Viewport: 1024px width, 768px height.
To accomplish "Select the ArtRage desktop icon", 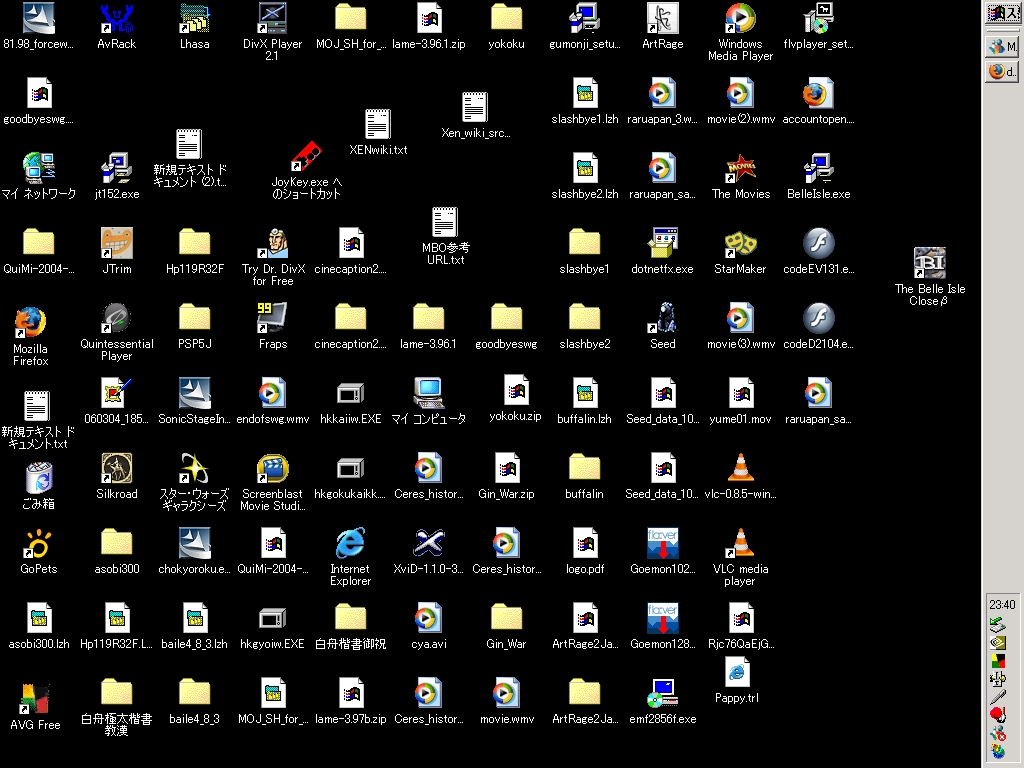I will [662, 26].
